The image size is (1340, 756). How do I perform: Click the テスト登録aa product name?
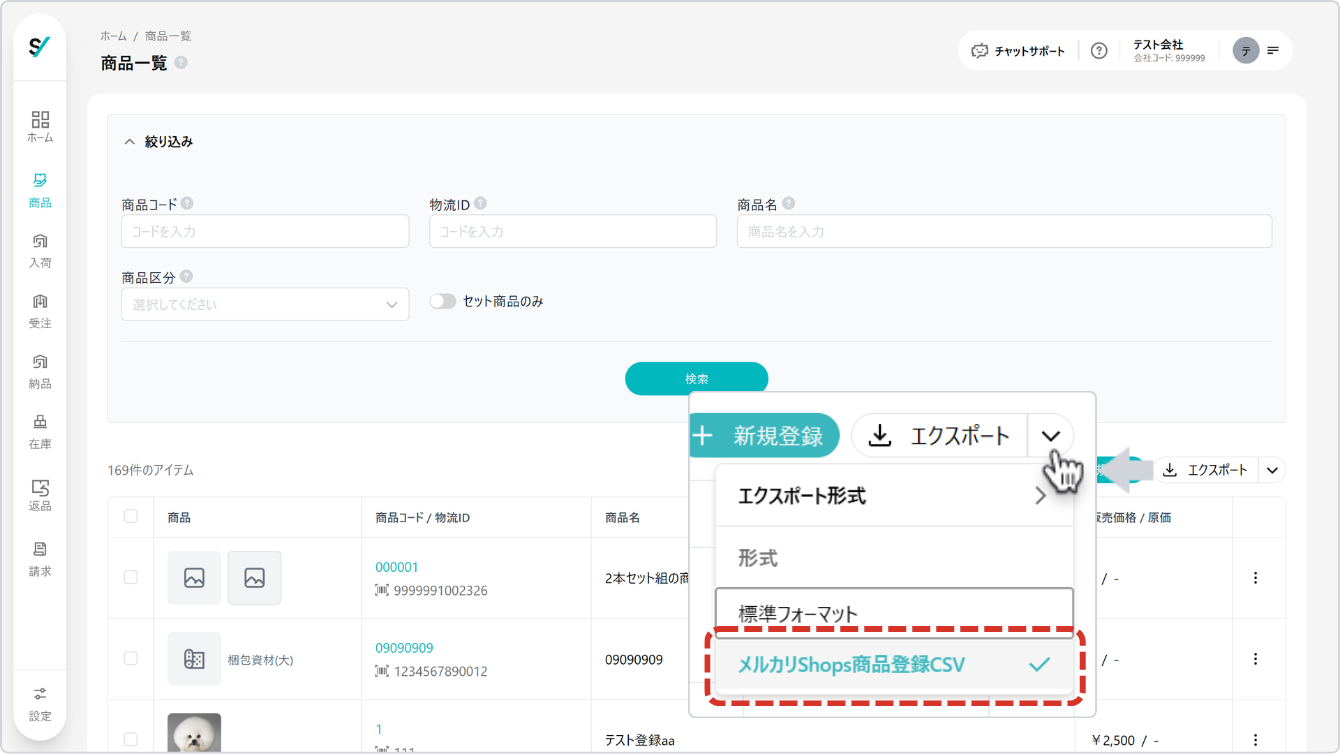[x=641, y=741]
